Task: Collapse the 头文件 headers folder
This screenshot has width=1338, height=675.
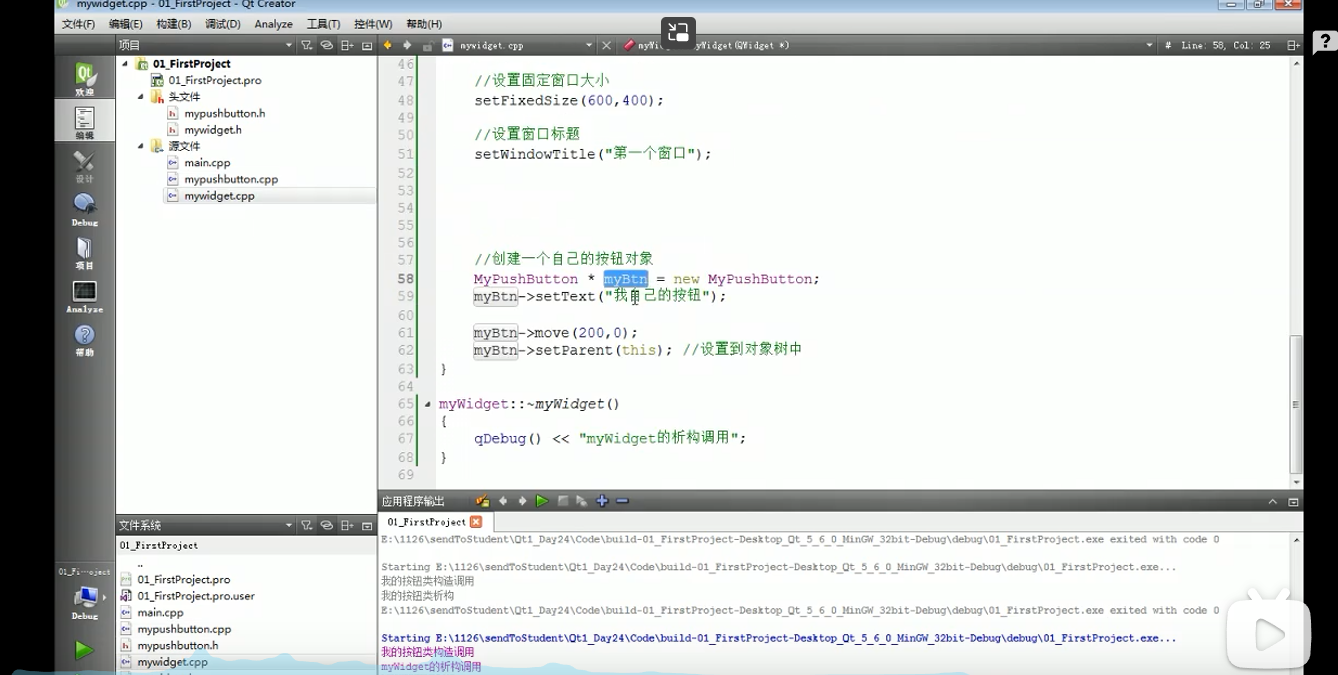Action: point(141,97)
